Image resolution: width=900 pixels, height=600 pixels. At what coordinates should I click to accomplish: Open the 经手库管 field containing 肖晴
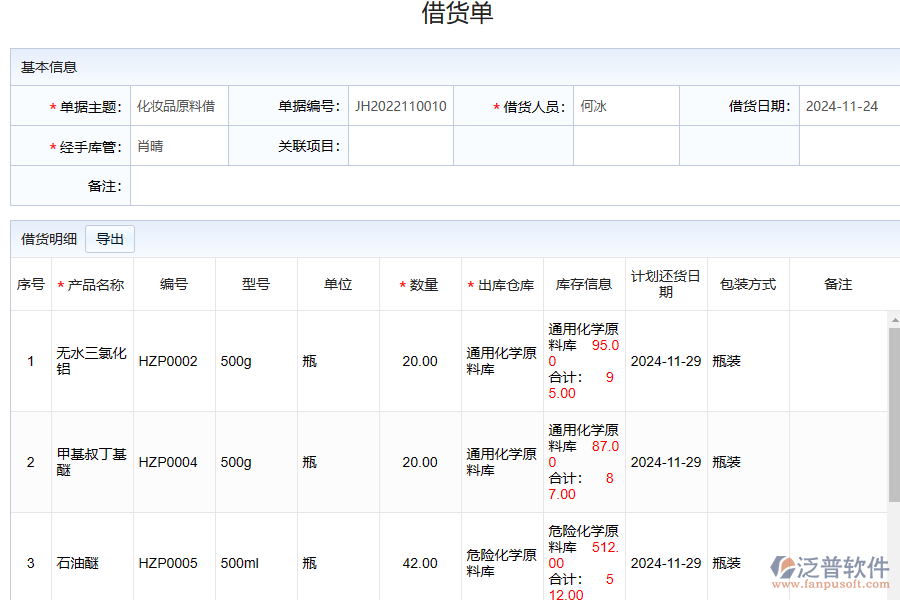tap(179, 146)
